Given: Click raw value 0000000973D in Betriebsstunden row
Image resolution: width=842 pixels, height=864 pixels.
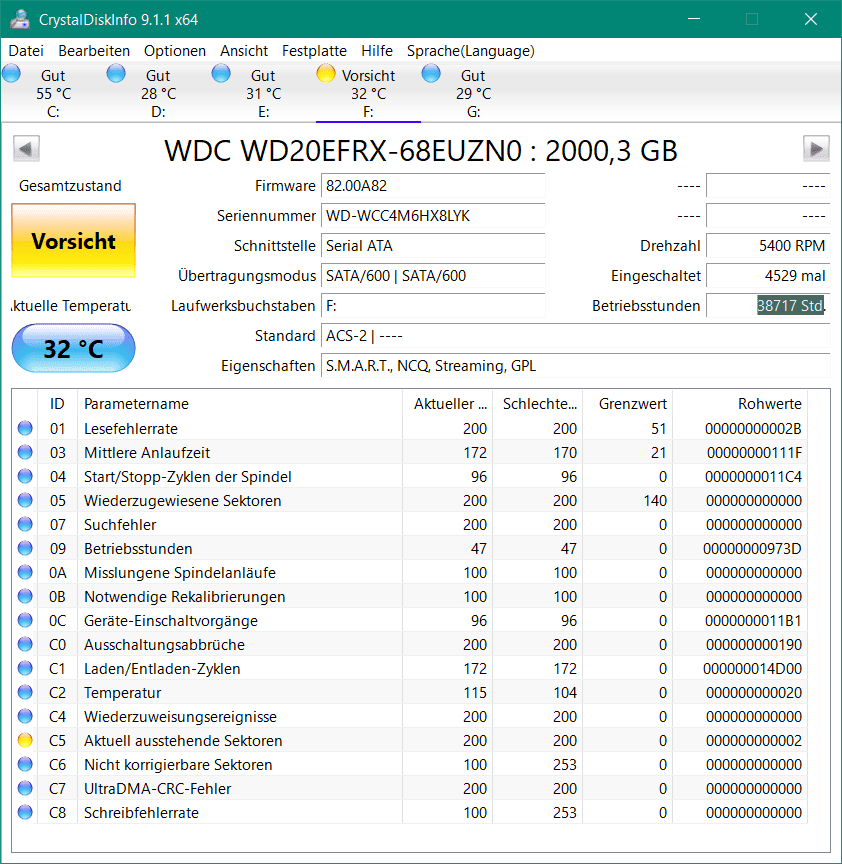Looking at the screenshot, I should tap(752, 548).
